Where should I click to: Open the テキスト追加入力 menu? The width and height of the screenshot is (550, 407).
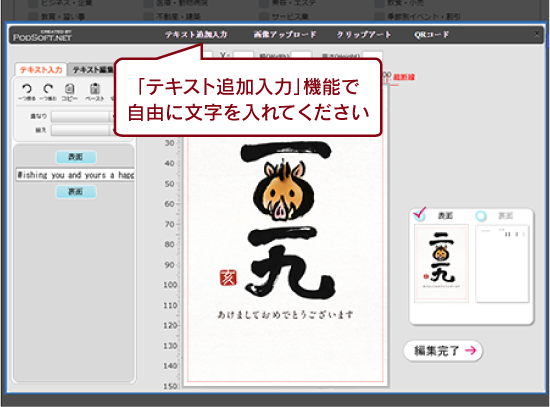pos(196,34)
